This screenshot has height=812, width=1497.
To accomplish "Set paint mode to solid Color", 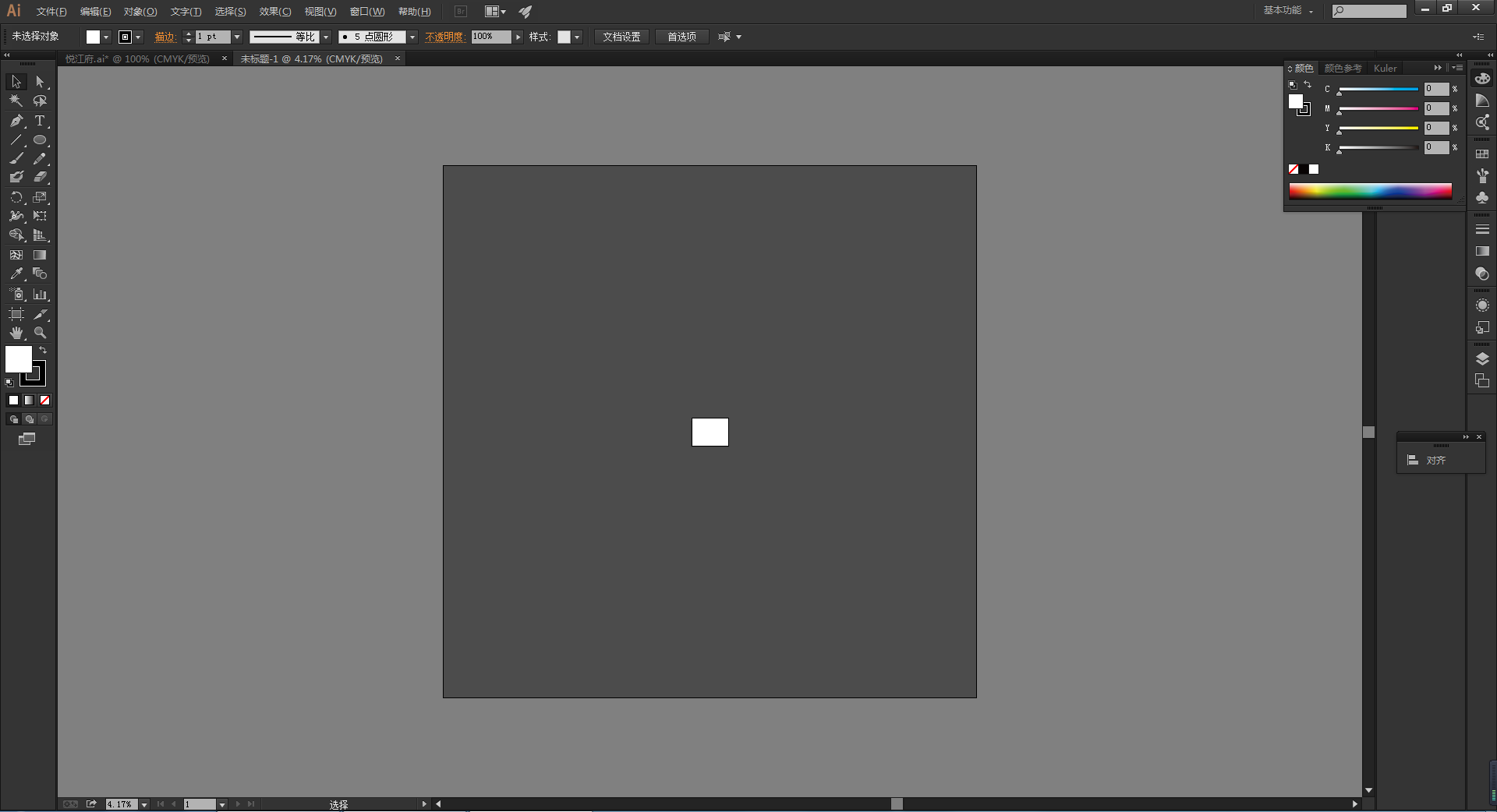I will (13, 401).
